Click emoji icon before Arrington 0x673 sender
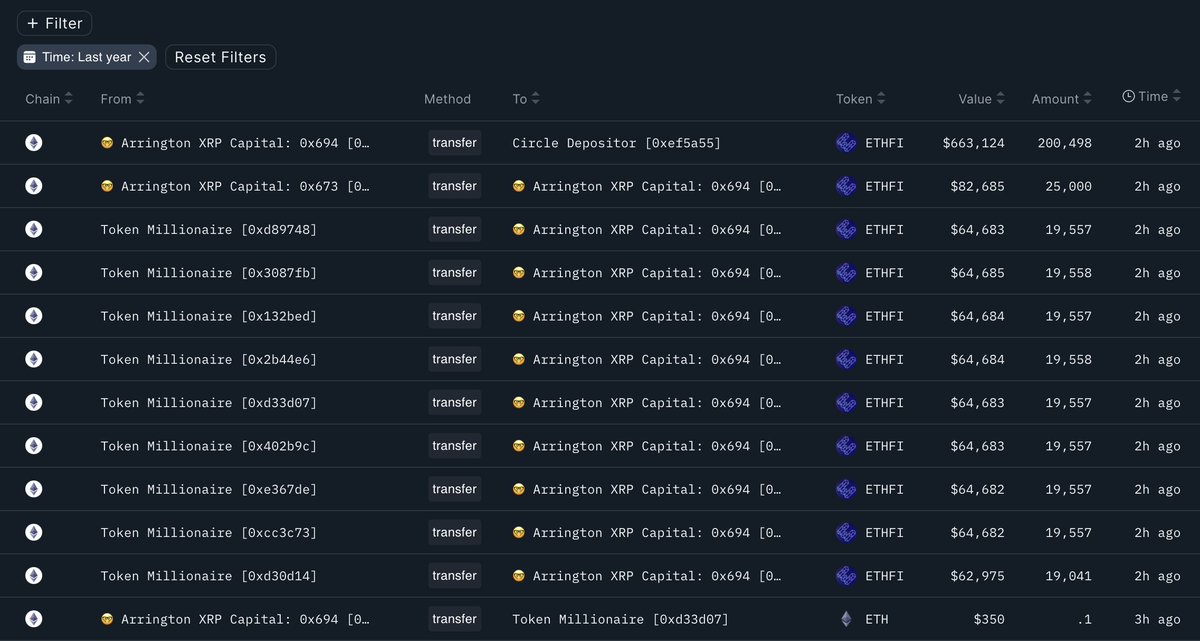This screenshot has height=641, width=1200. pos(107,186)
